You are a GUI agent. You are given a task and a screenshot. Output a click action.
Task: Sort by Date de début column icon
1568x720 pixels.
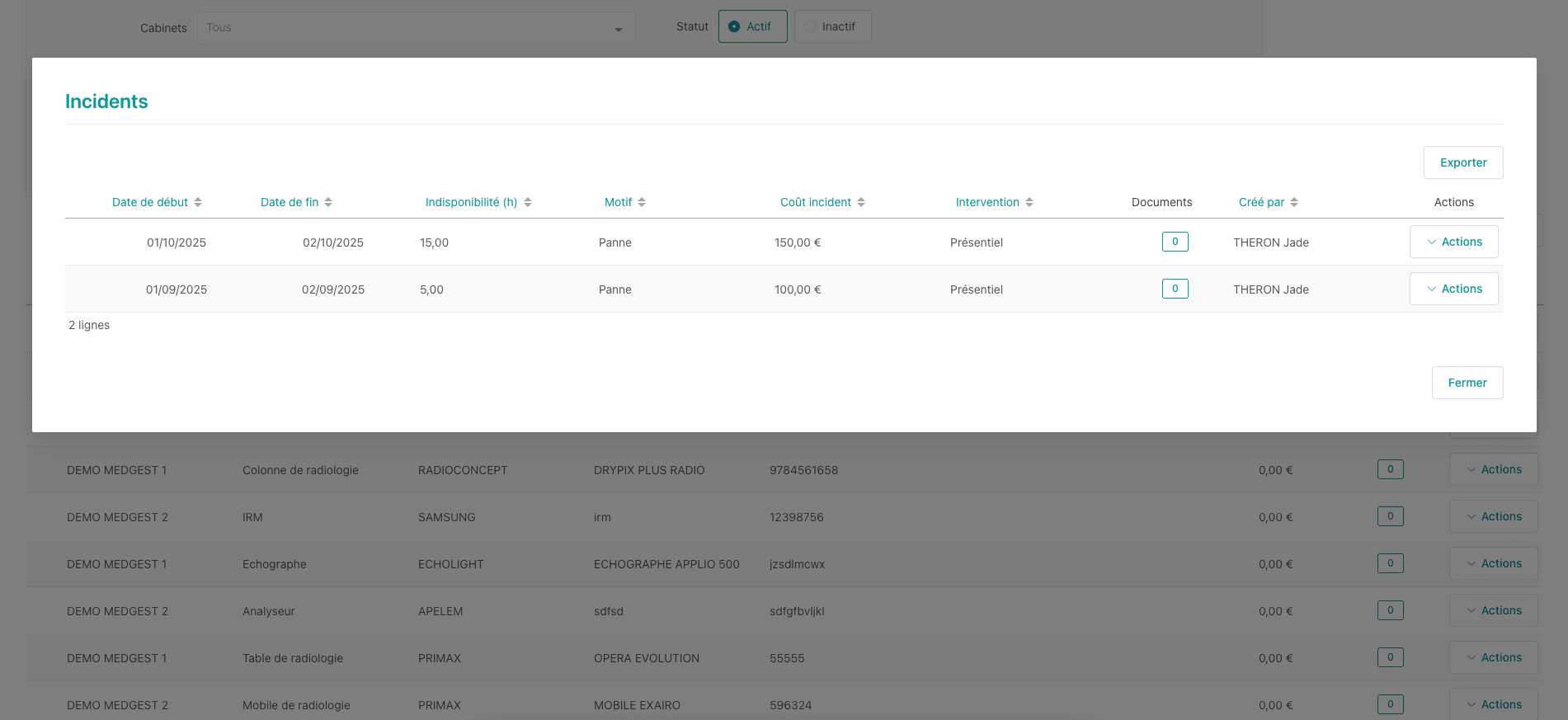[x=198, y=202]
